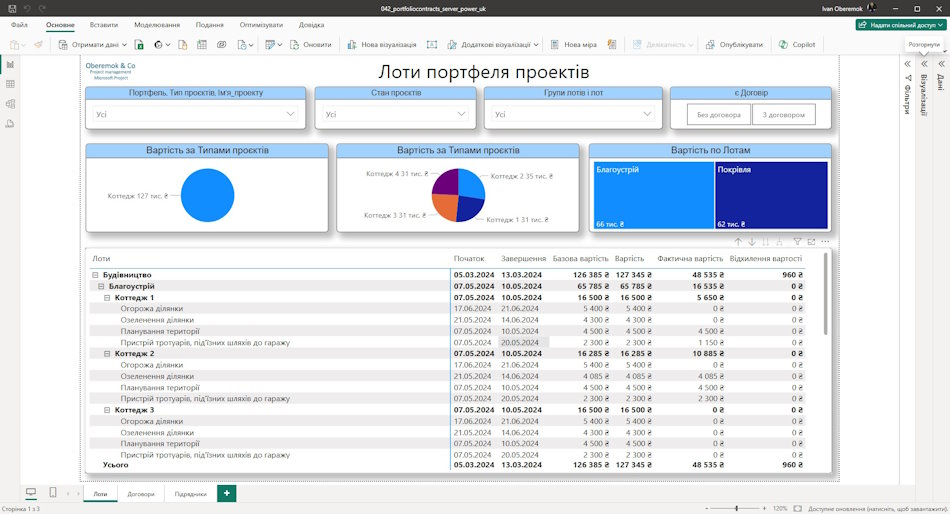Click the Quick measure icon
The image size is (950, 514).
612,45
